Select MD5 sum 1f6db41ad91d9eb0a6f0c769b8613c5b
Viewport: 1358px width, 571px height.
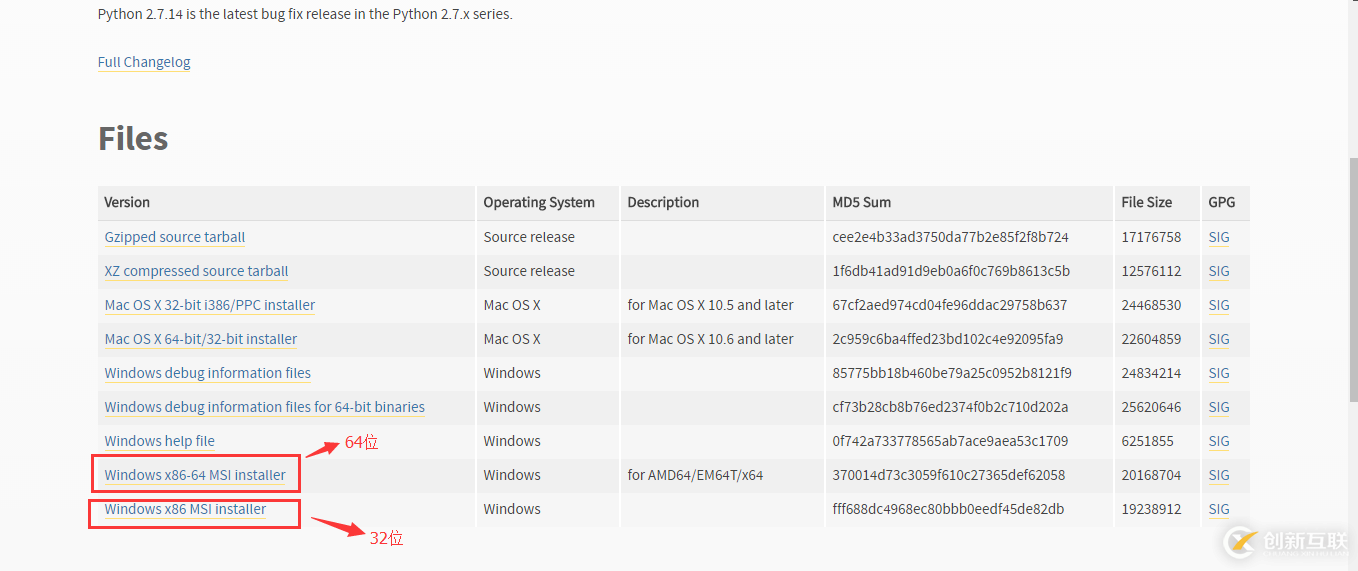pyautogui.click(x=951, y=271)
